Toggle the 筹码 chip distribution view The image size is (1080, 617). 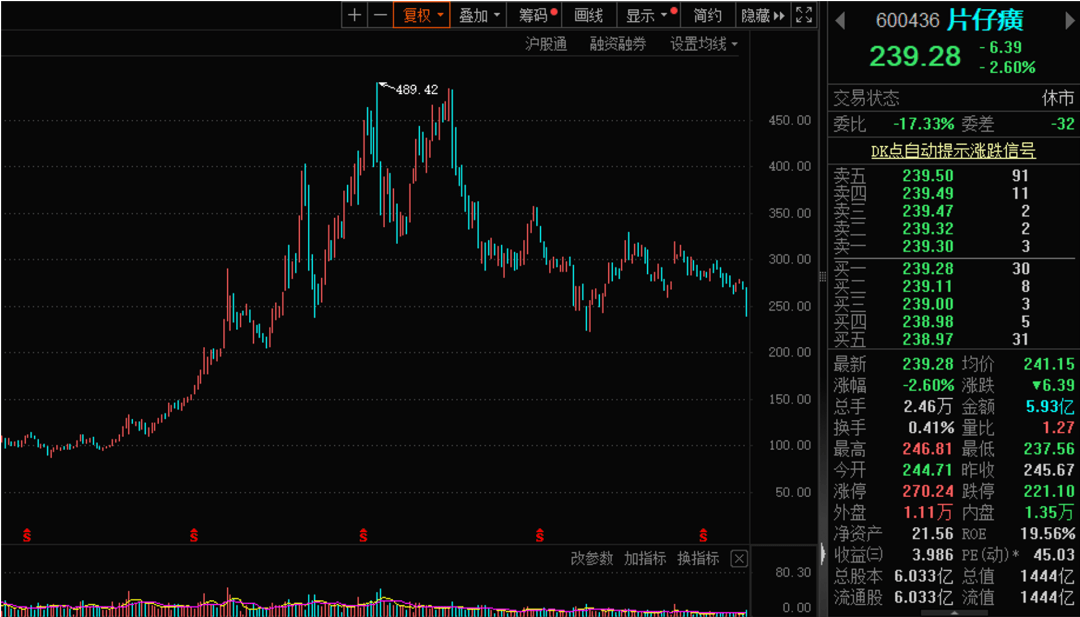point(534,15)
